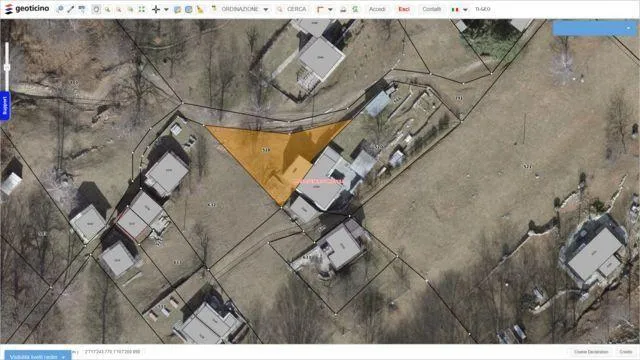Select the zoom out magnifier
640x360 pixels.
point(119,9)
